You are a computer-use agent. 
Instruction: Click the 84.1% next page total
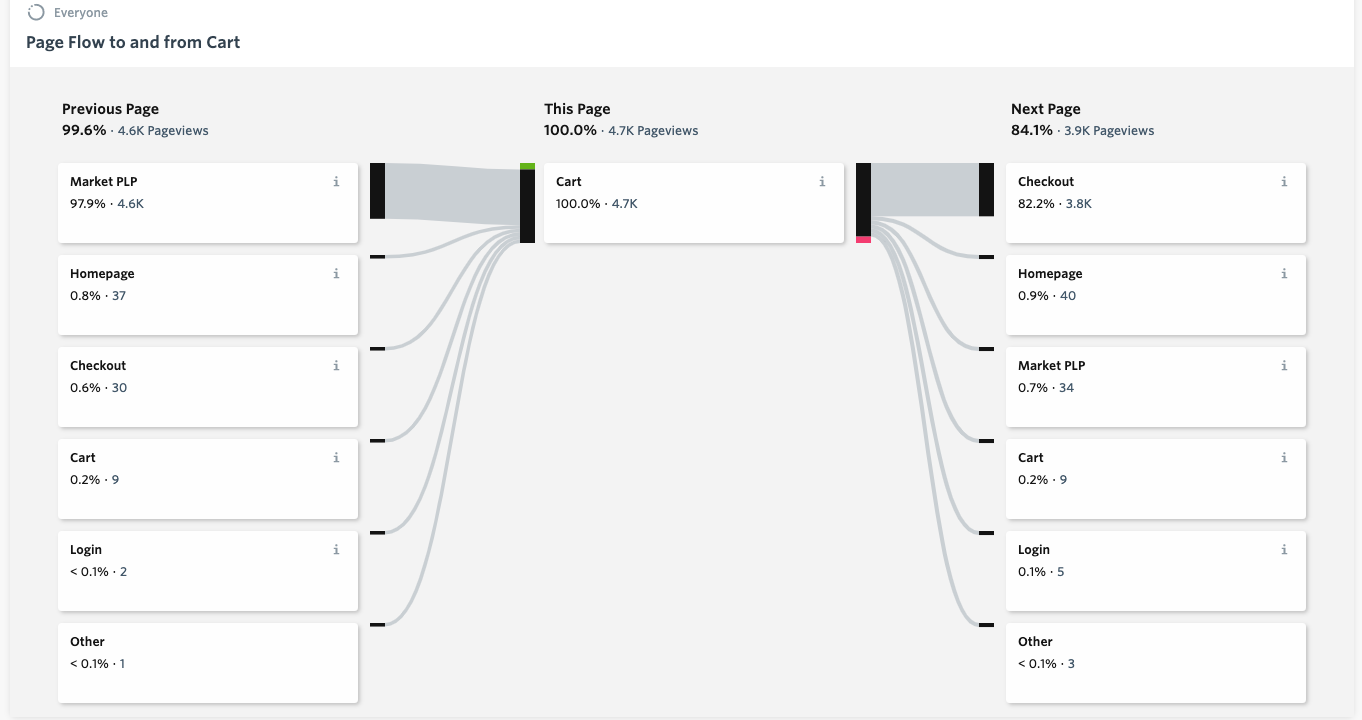pyautogui.click(x=1032, y=131)
